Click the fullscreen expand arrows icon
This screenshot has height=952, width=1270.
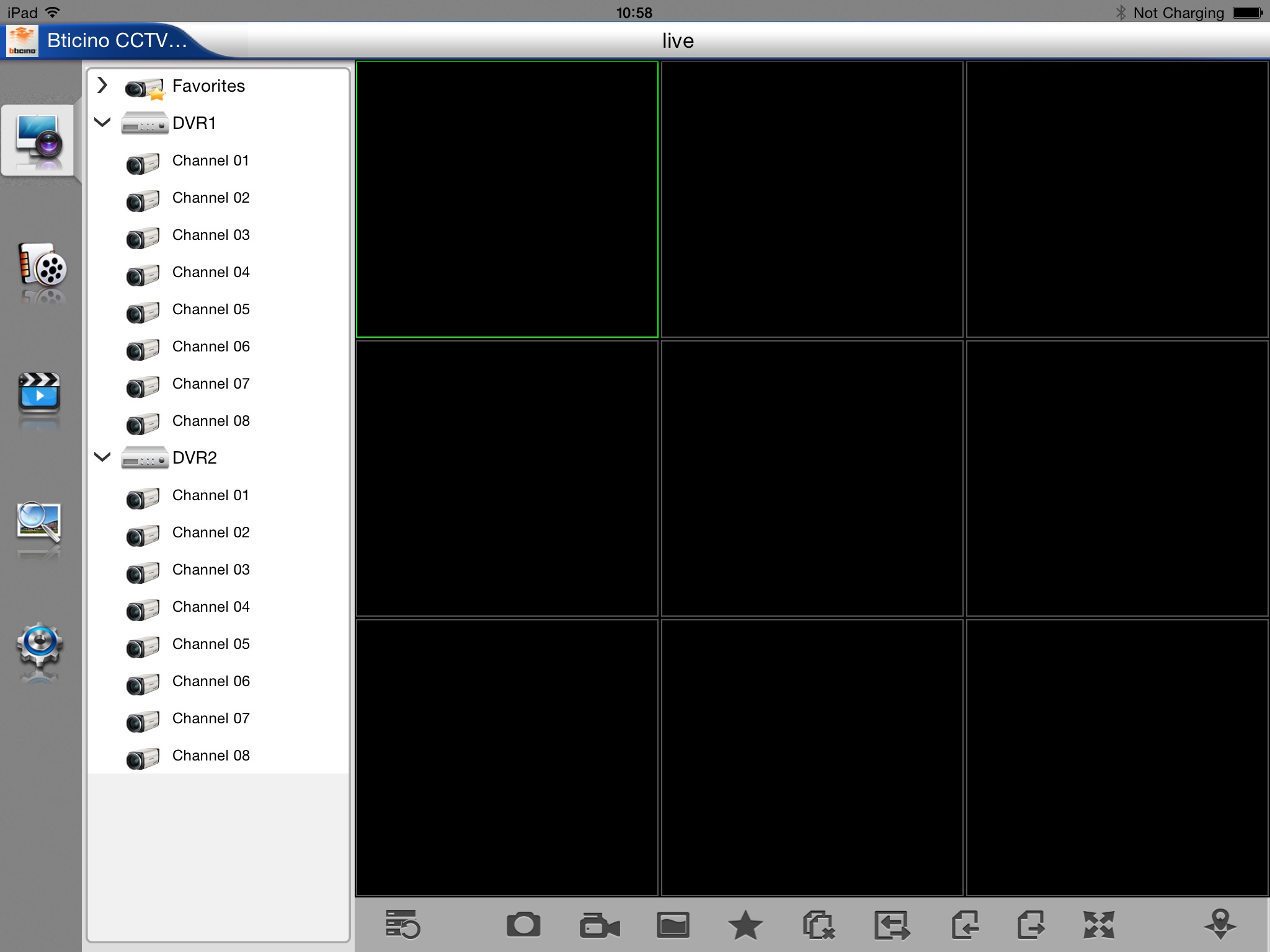click(1098, 925)
